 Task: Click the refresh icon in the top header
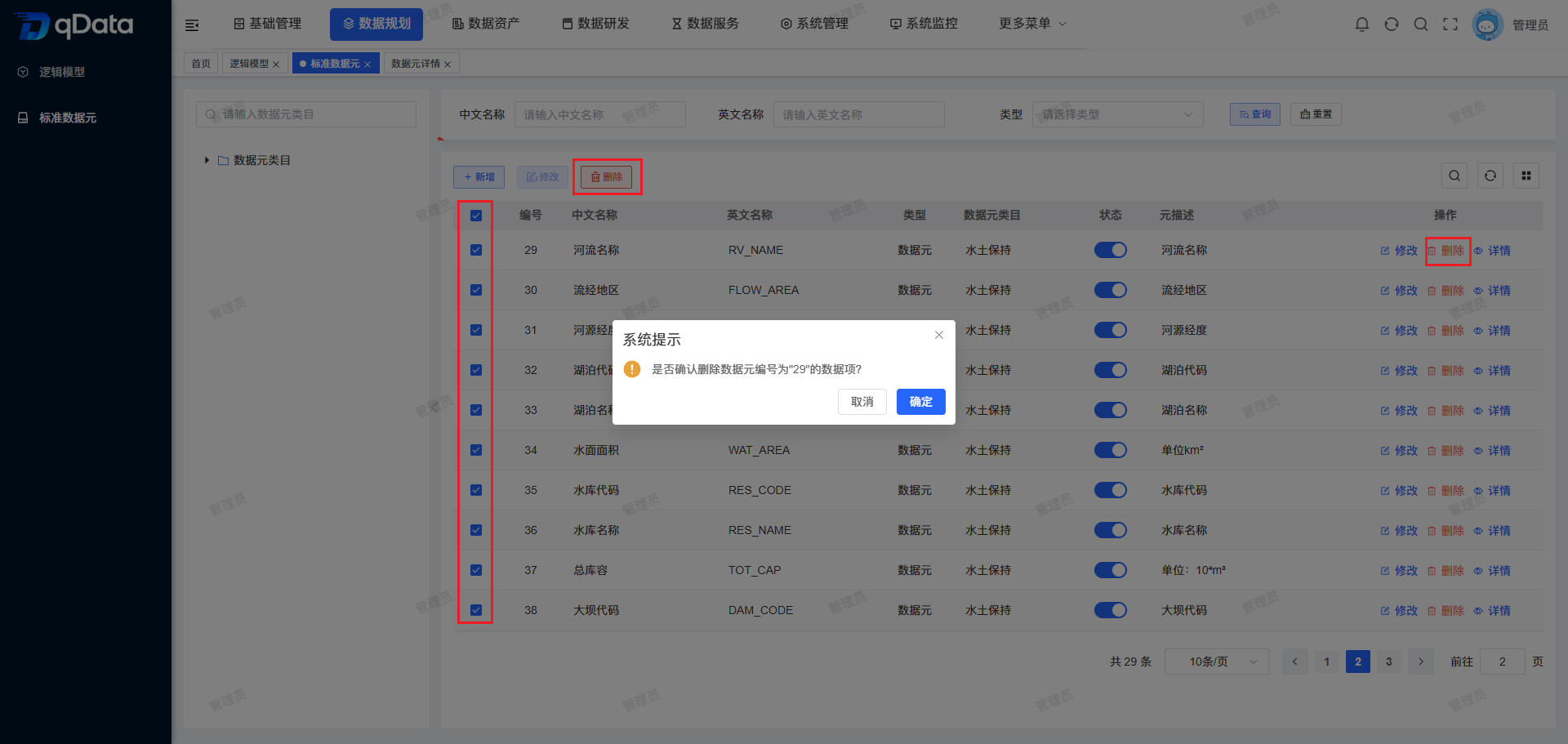coord(1392,25)
